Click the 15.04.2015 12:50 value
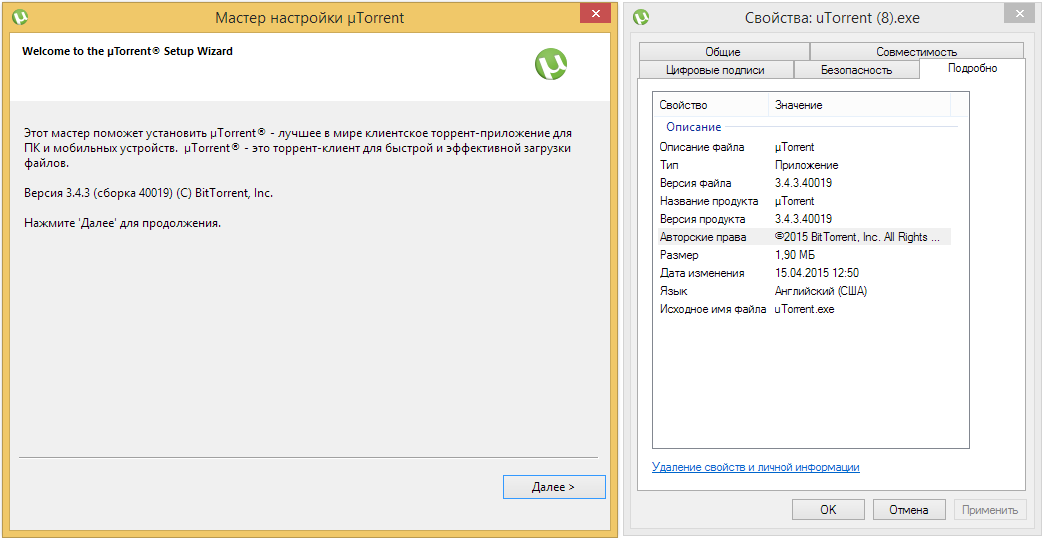This screenshot has width=1044, height=538. click(816, 273)
